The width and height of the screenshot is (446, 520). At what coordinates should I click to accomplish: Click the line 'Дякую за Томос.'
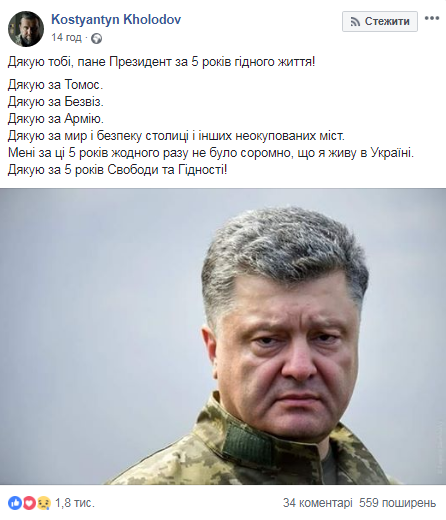coord(55,85)
